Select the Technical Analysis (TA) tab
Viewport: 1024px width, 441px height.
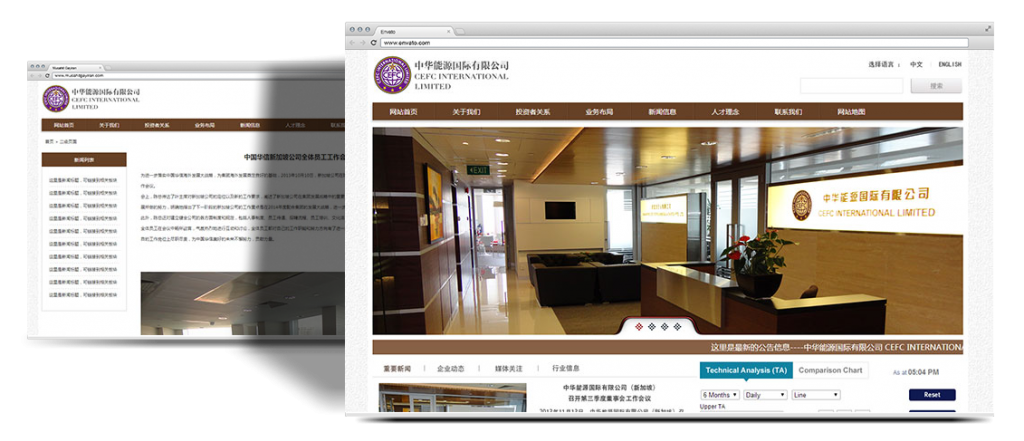[x=746, y=370]
